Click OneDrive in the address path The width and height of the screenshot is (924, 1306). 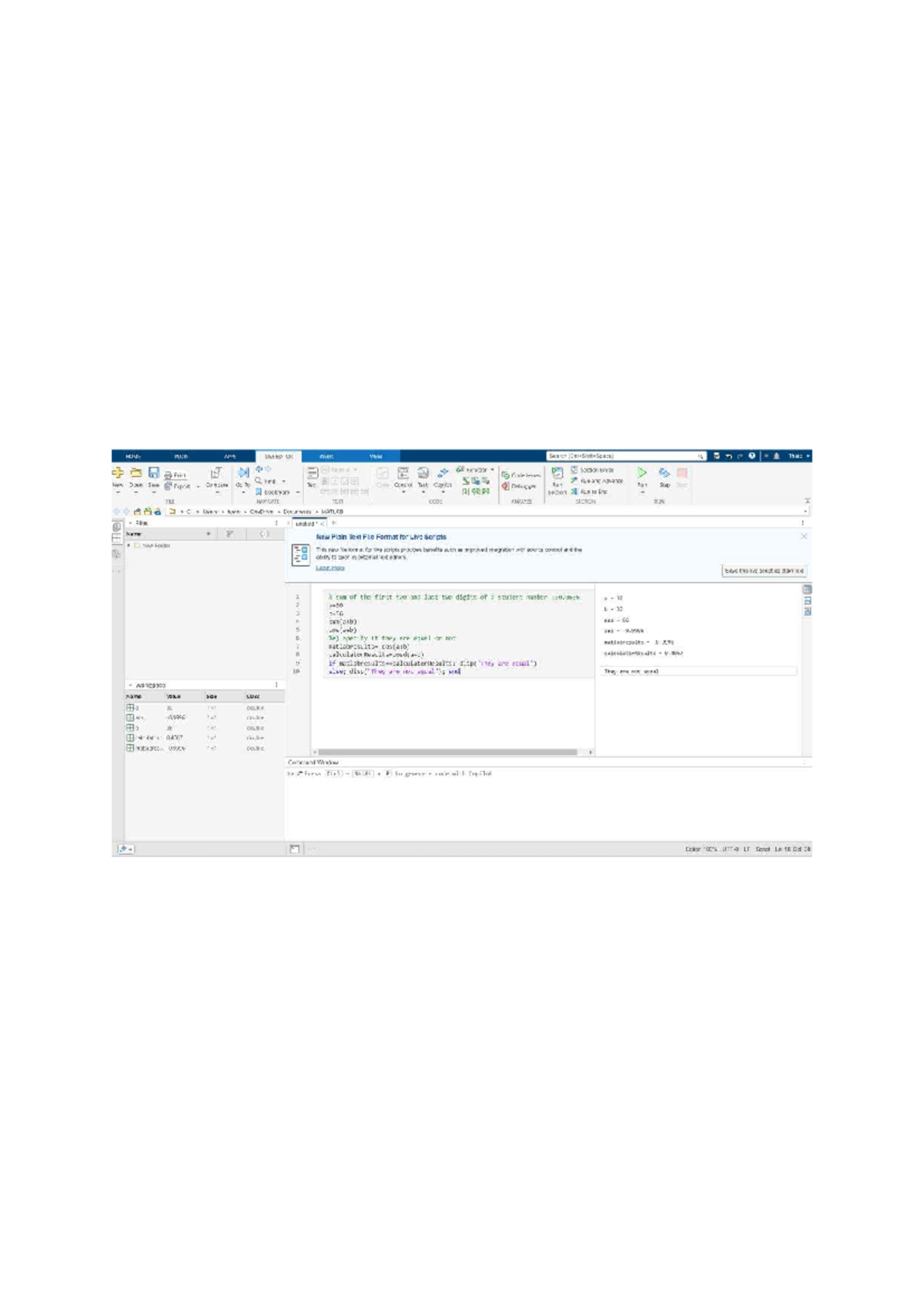262,511
